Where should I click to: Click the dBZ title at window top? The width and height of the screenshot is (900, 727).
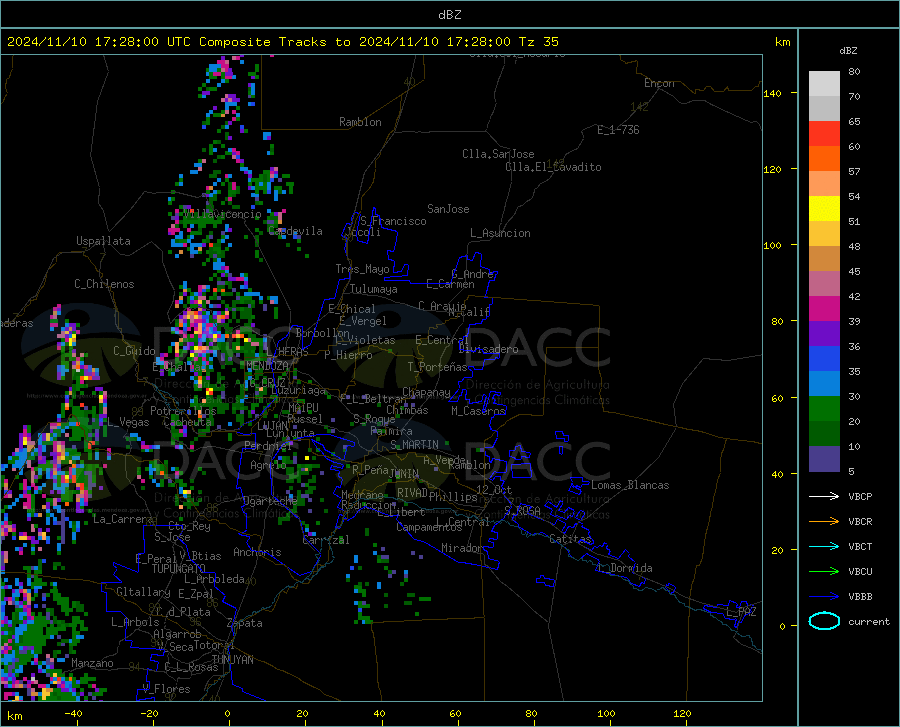point(449,15)
